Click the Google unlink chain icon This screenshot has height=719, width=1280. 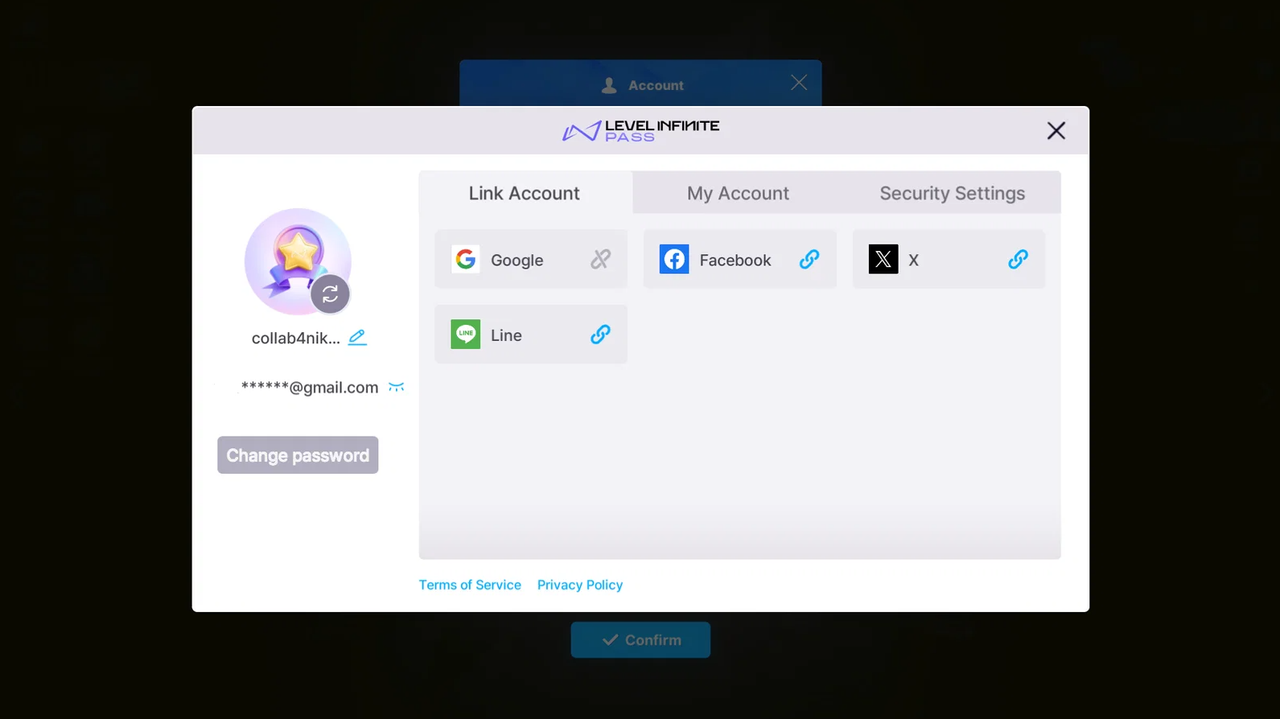[600, 260]
